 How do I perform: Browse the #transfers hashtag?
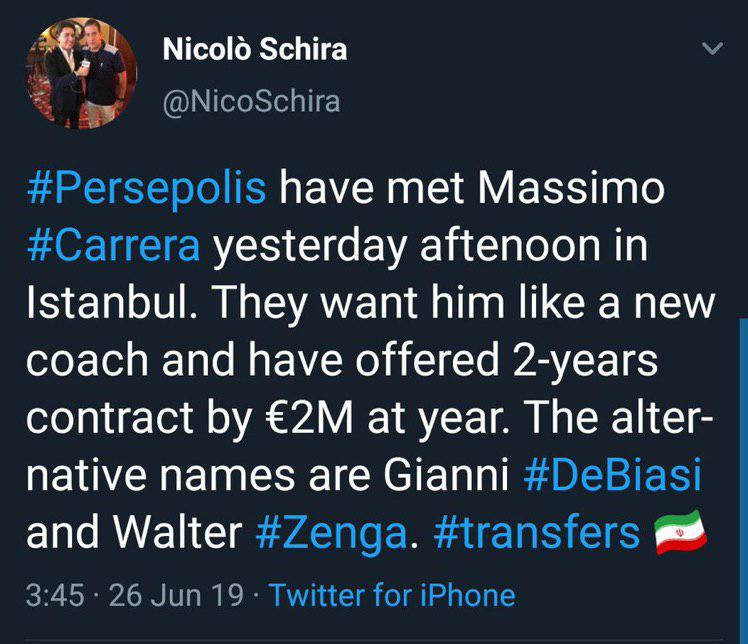pos(537,535)
